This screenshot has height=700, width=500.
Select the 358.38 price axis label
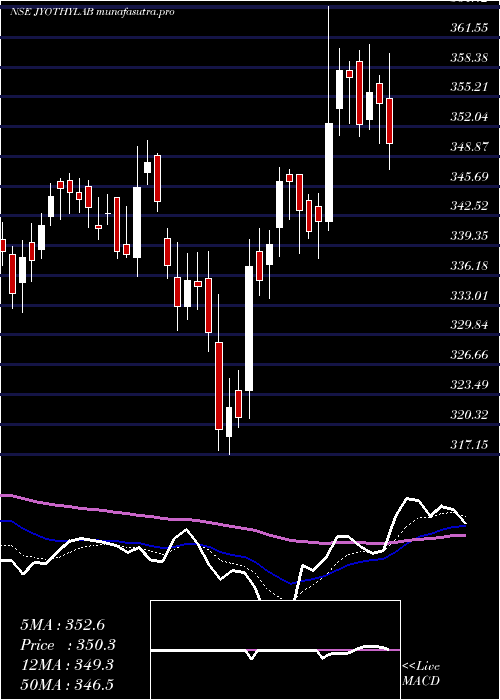tap(468, 58)
